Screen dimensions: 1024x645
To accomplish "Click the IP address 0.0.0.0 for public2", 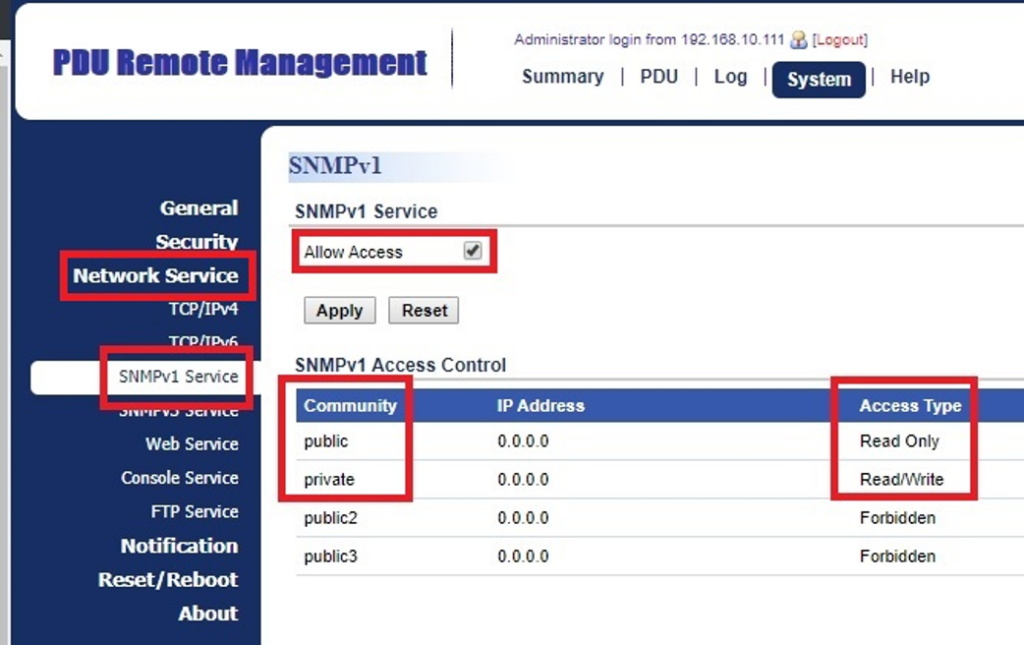I will tap(523, 518).
